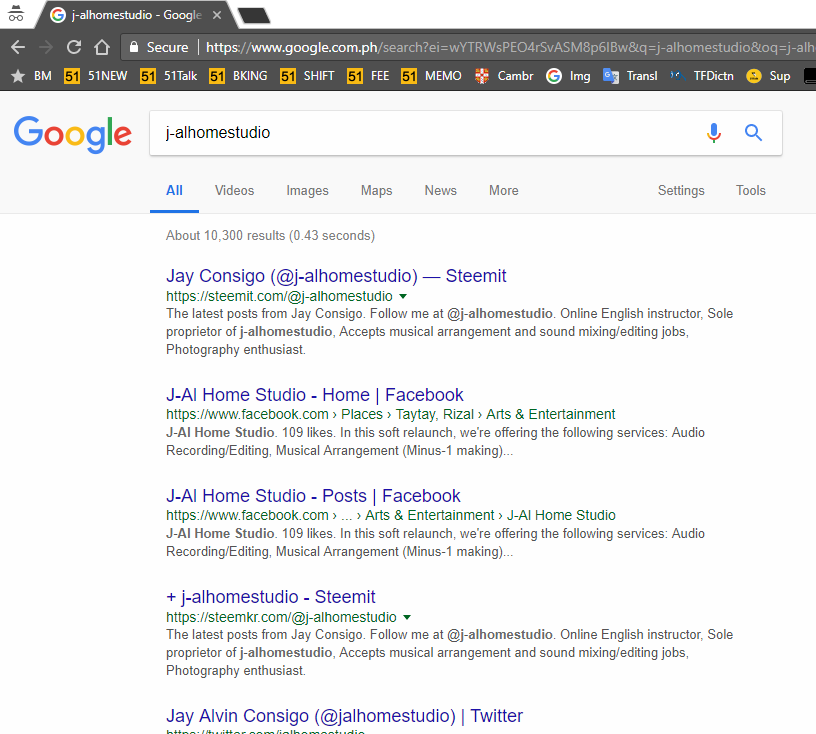Switch to the Images search tab
This screenshot has height=734, width=816.
coord(307,190)
